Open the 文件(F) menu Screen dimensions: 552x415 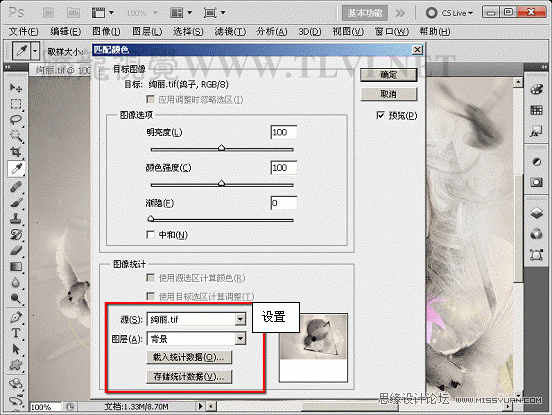point(23,32)
